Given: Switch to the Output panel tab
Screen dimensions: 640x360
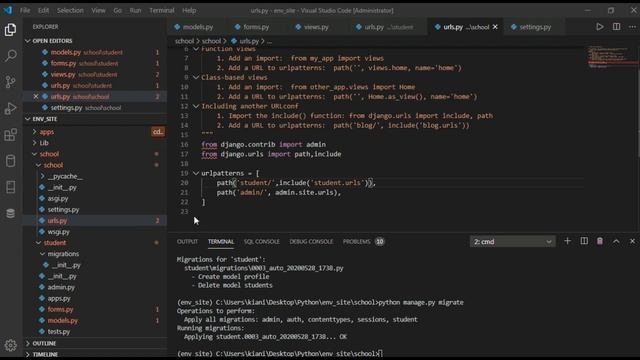Looking at the screenshot, I should coord(187,242).
